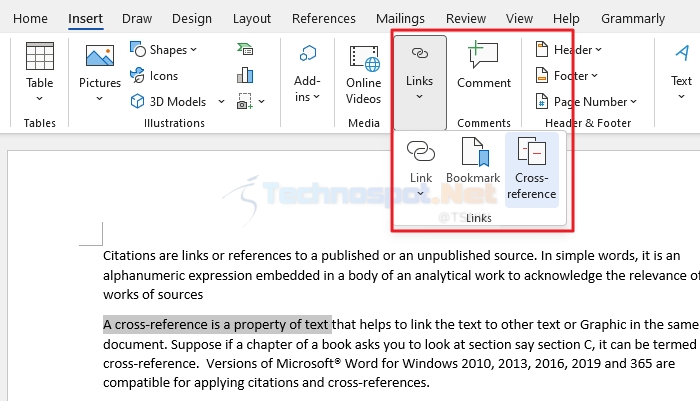
Task: Open the Help tab
Action: click(x=566, y=19)
